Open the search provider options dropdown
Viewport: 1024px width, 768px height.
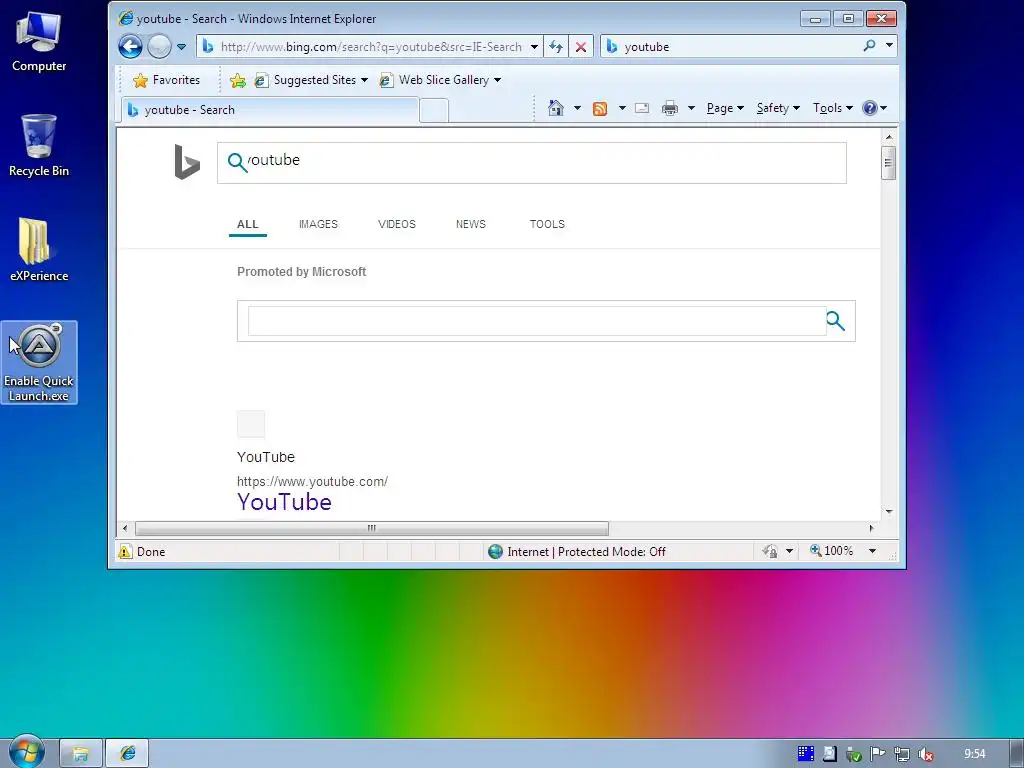tap(889, 46)
